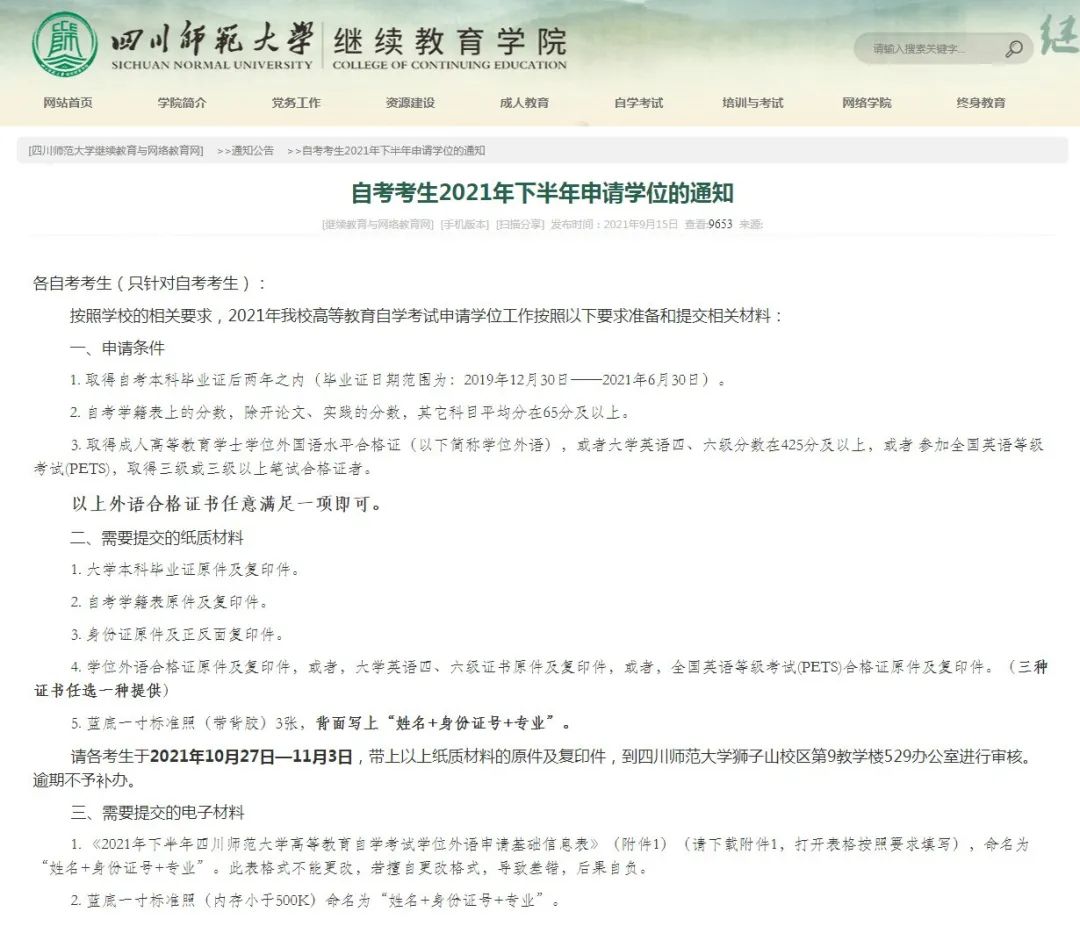This screenshot has width=1080, height=926.
Task: Click the Sichuan Normal University emblem logo
Action: [63, 44]
